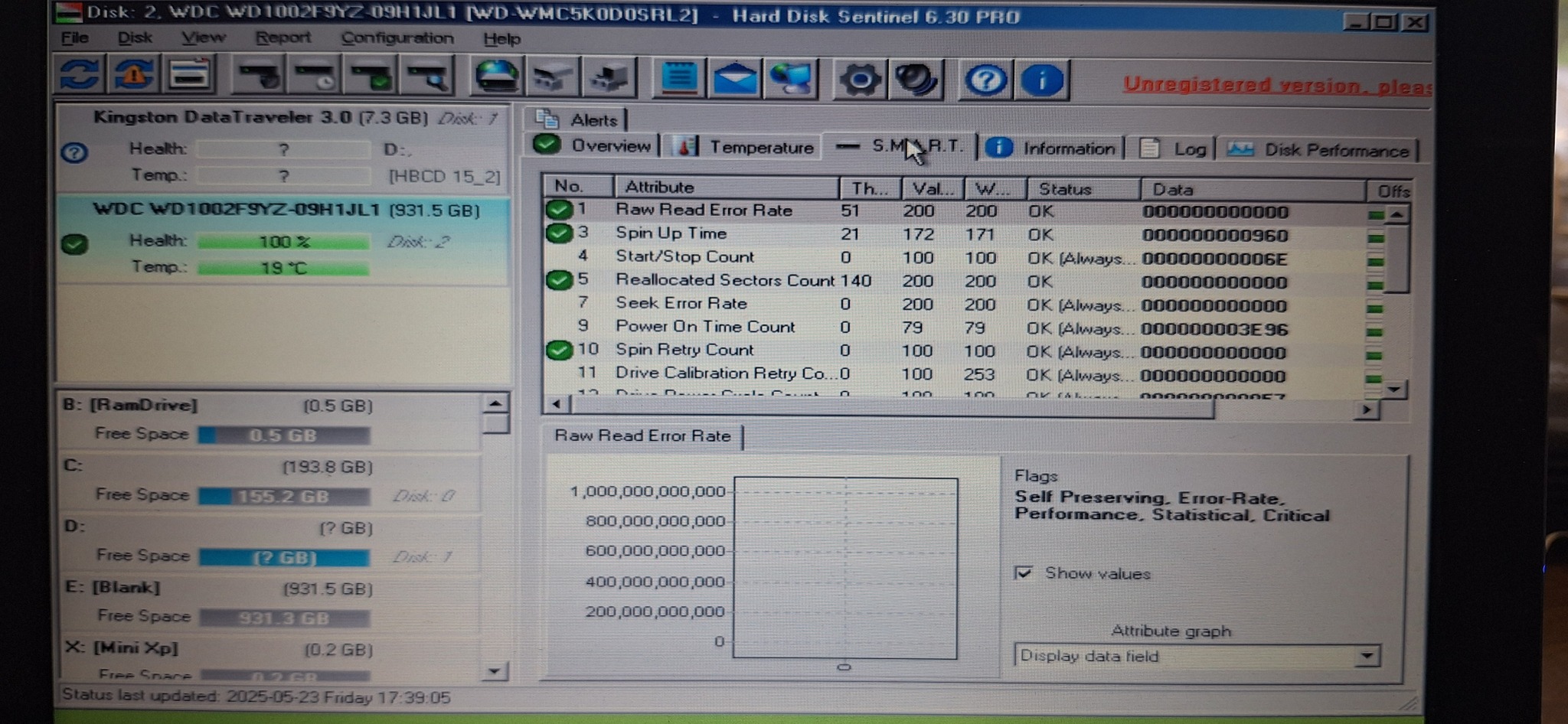
Task: Click the partition list scroll up arrow
Action: [495, 403]
